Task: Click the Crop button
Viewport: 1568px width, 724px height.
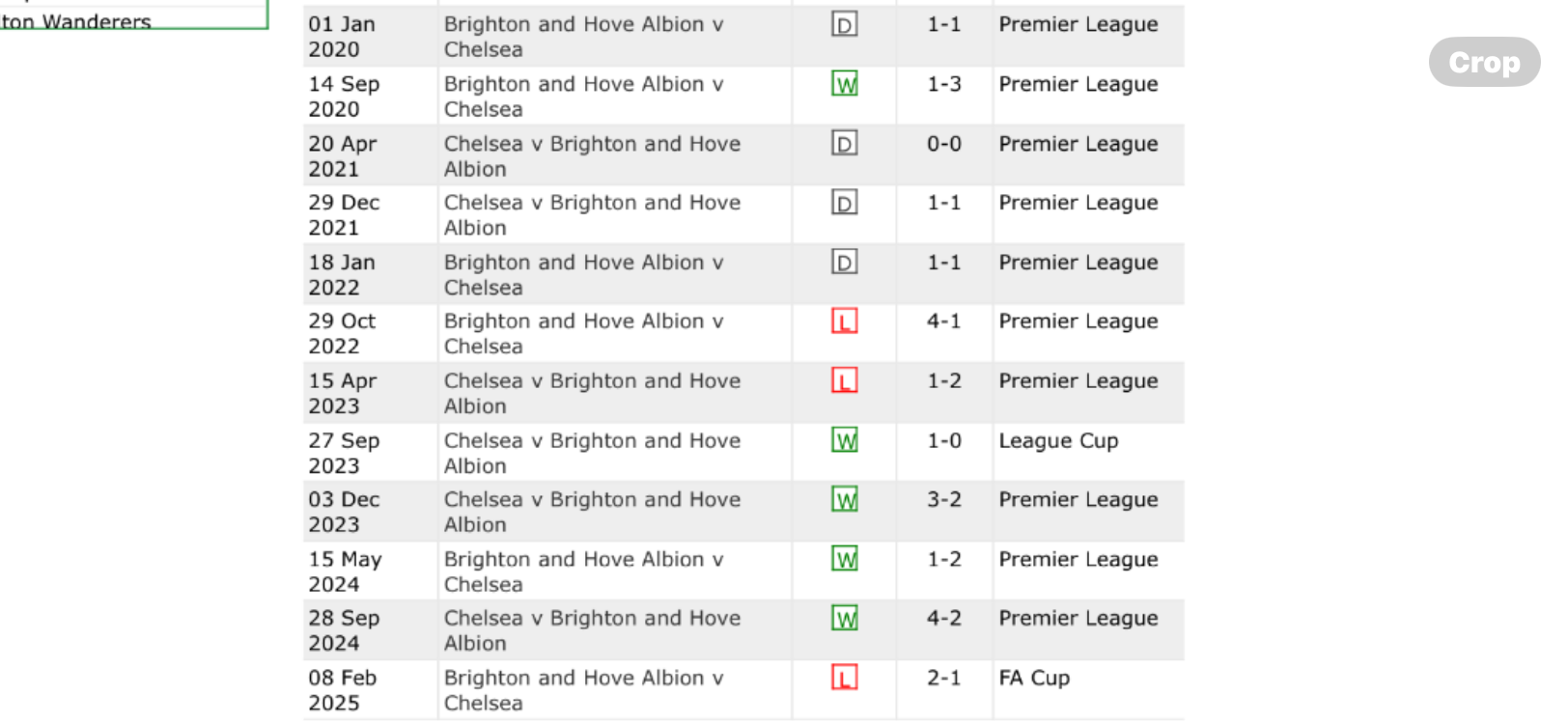Action: [1484, 62]
